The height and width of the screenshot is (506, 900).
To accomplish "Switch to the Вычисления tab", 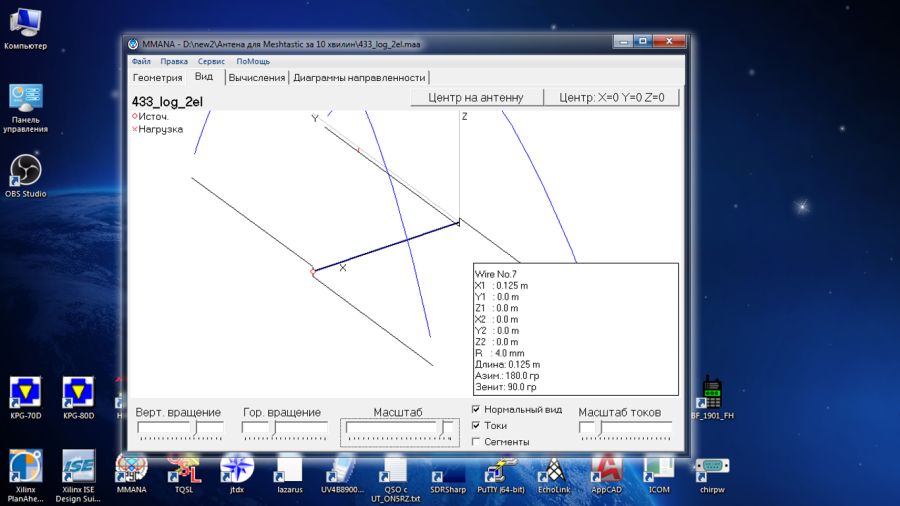I will click(257, 77).
